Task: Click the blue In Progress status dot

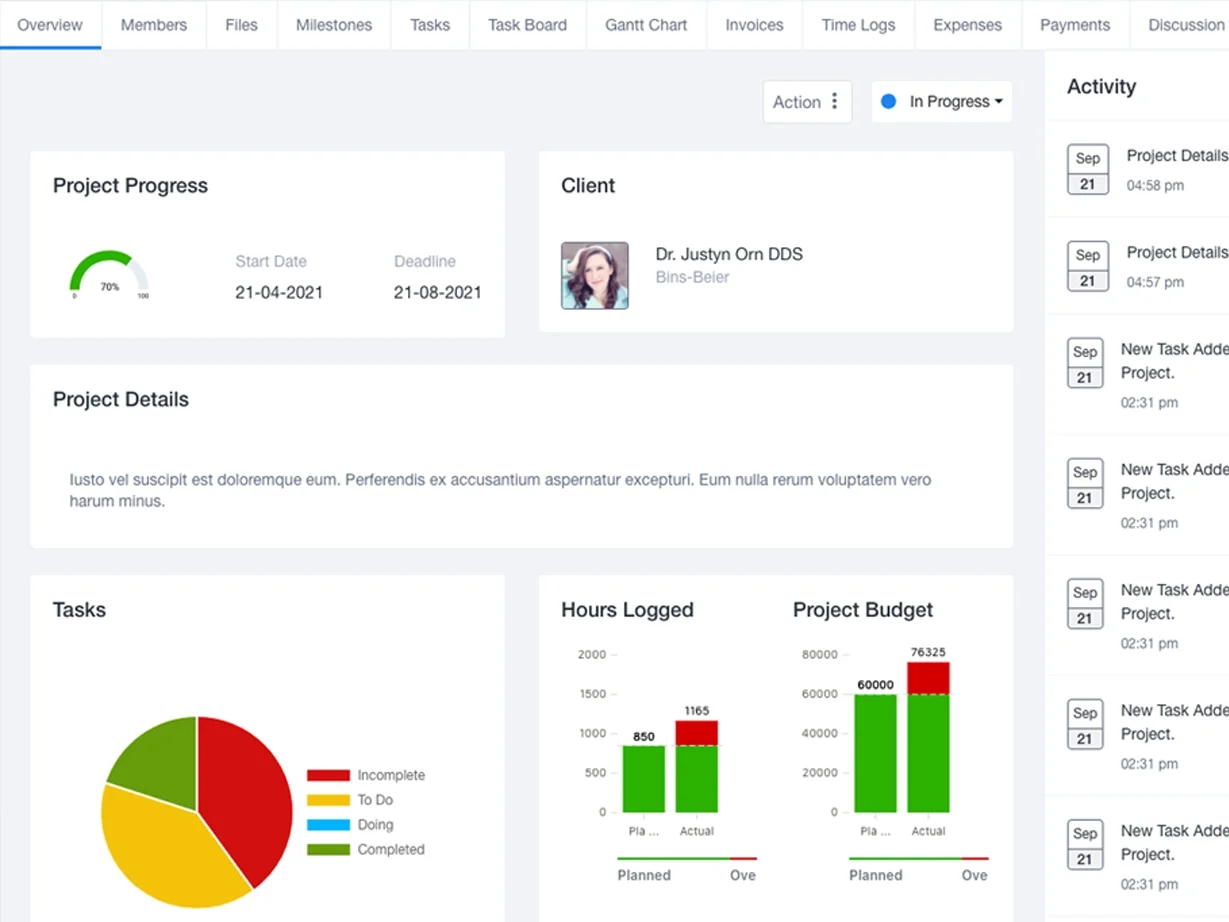Action: pos(888,102)
